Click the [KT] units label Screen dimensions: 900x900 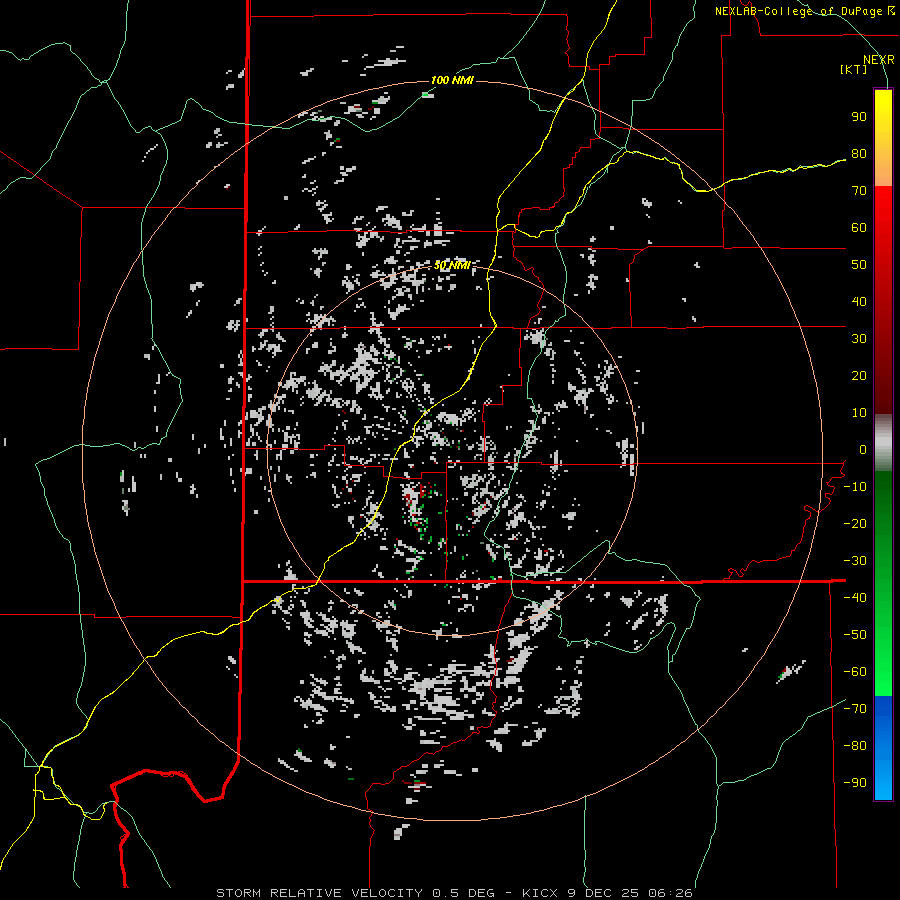pyautogui.click(x=854, y=69)
